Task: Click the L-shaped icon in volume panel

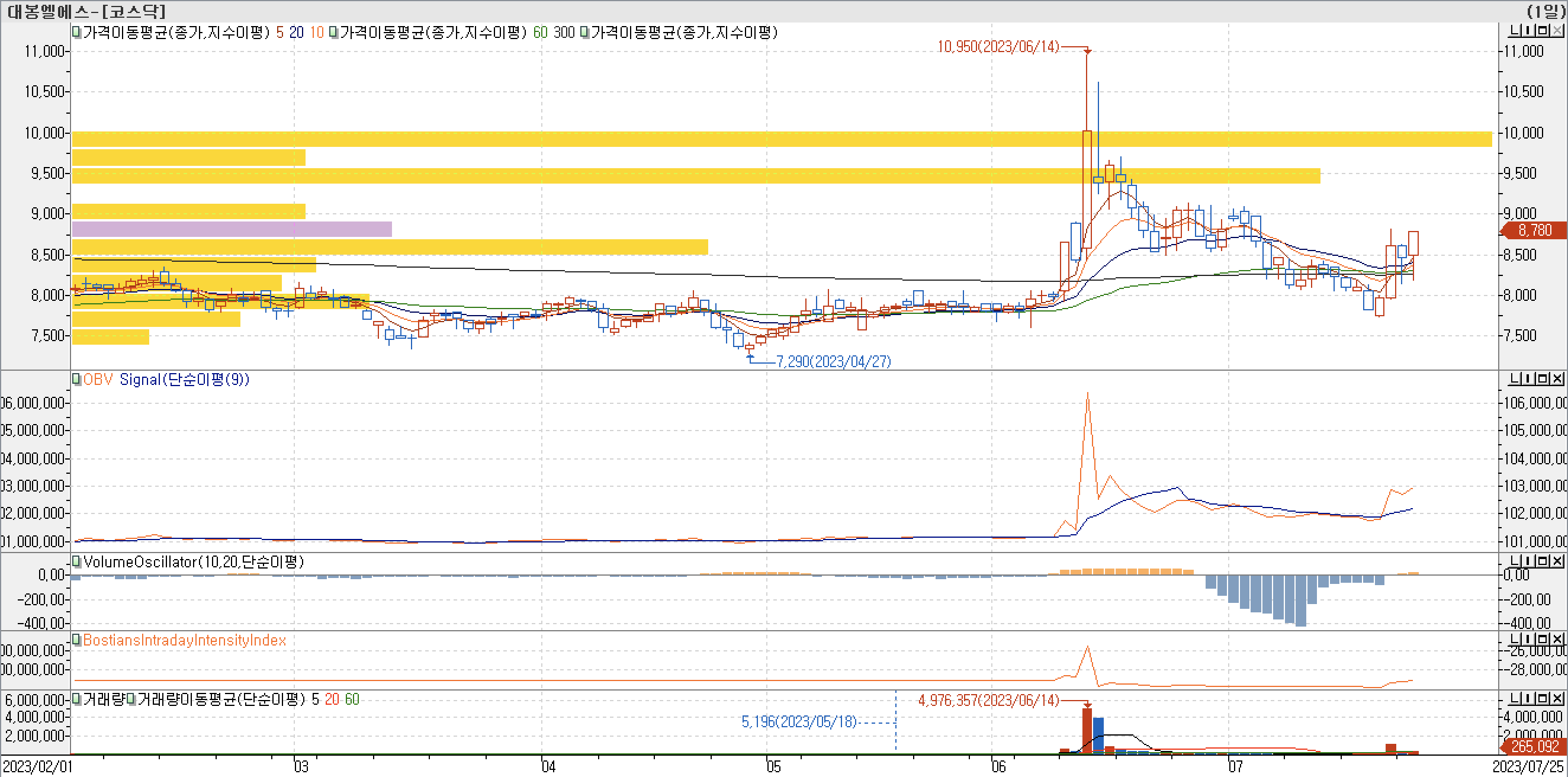Action: (x=1514, y=698)
